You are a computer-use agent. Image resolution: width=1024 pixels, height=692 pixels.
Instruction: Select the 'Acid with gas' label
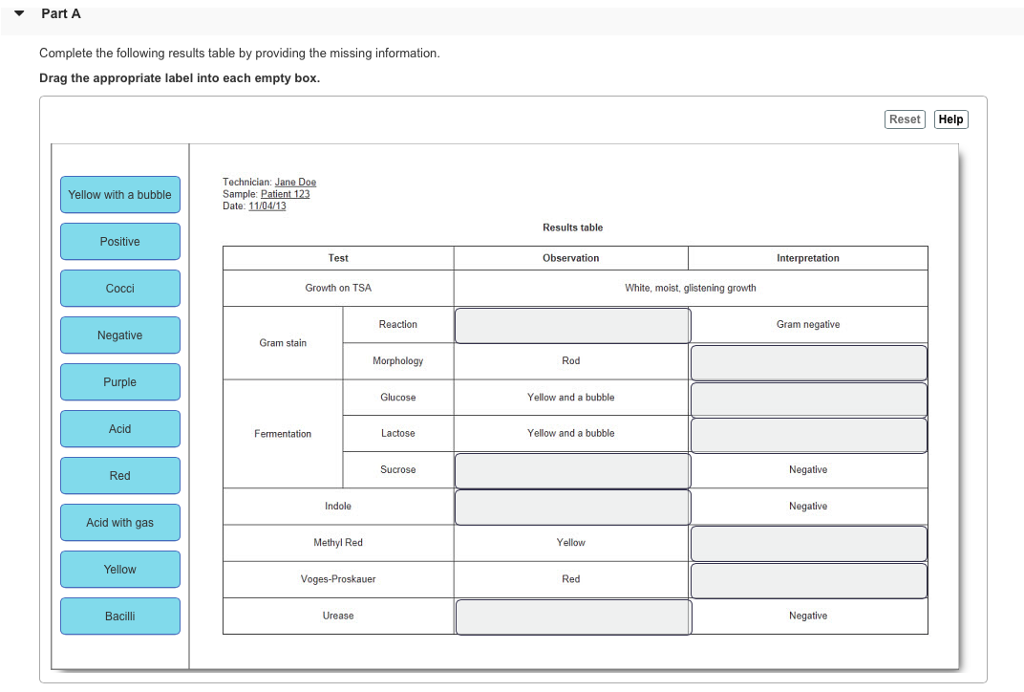point(120,523)
